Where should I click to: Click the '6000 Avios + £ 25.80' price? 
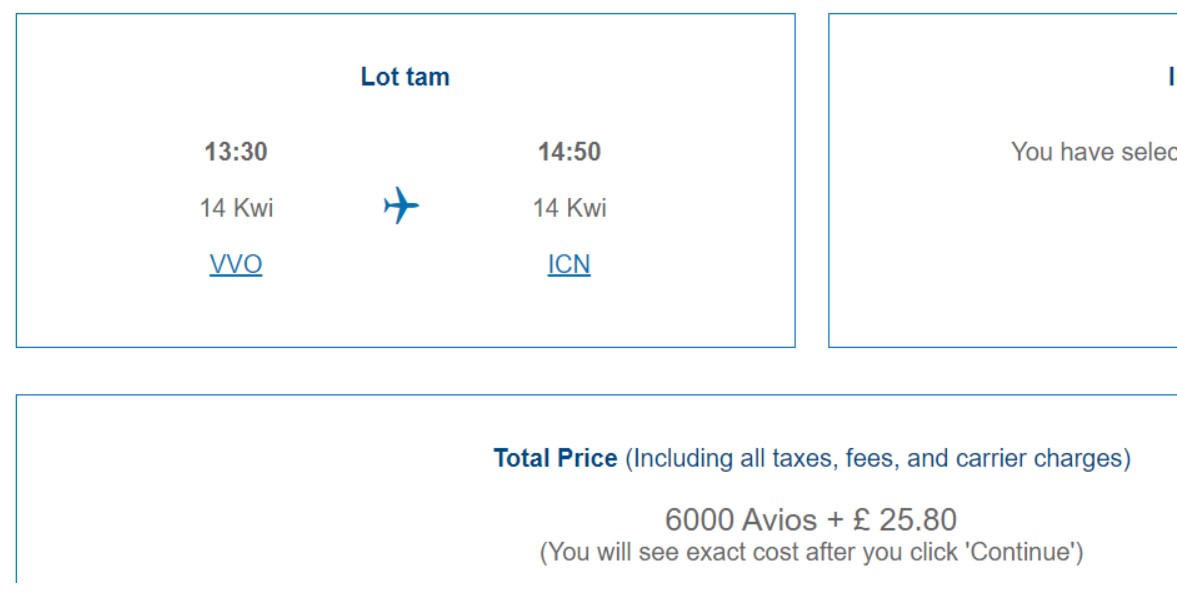(x=811, y=519)
